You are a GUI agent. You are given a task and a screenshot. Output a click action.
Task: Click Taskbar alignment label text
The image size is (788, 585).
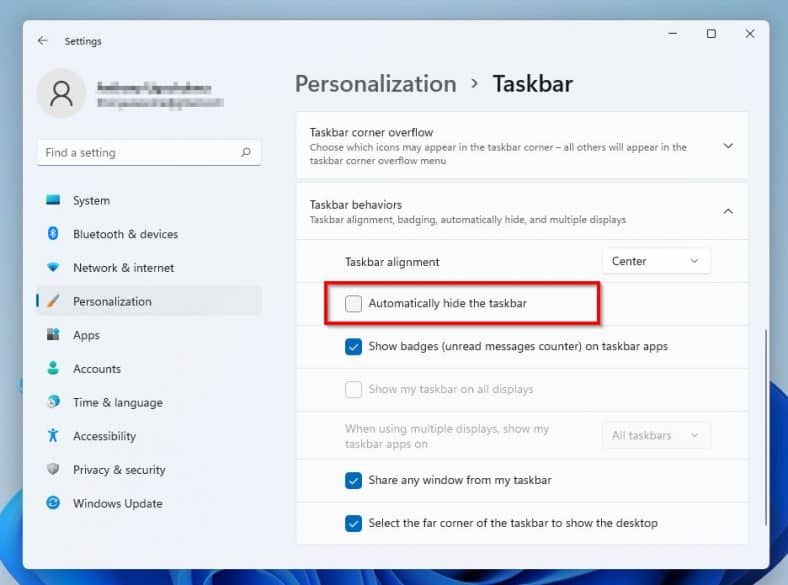point(392,262)
